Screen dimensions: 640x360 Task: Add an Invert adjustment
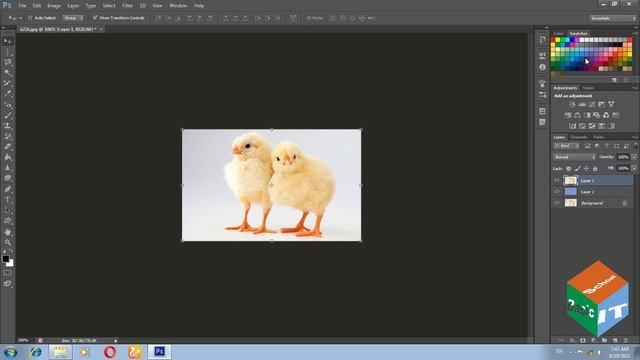pos(572,126)
